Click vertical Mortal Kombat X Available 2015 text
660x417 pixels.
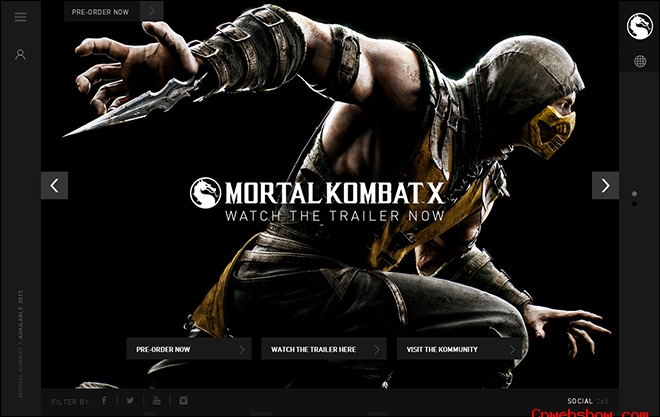(x=21, y=343)
